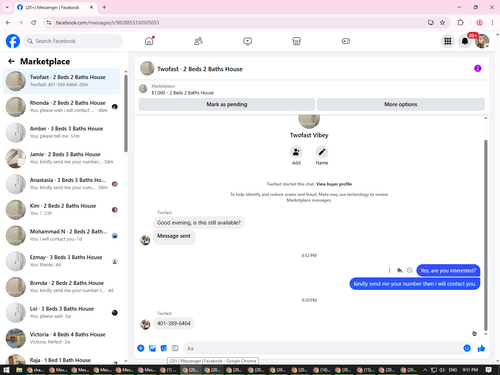Choose a sticker icon in composer
Viewport: 500px width, 375px height.
164,348
